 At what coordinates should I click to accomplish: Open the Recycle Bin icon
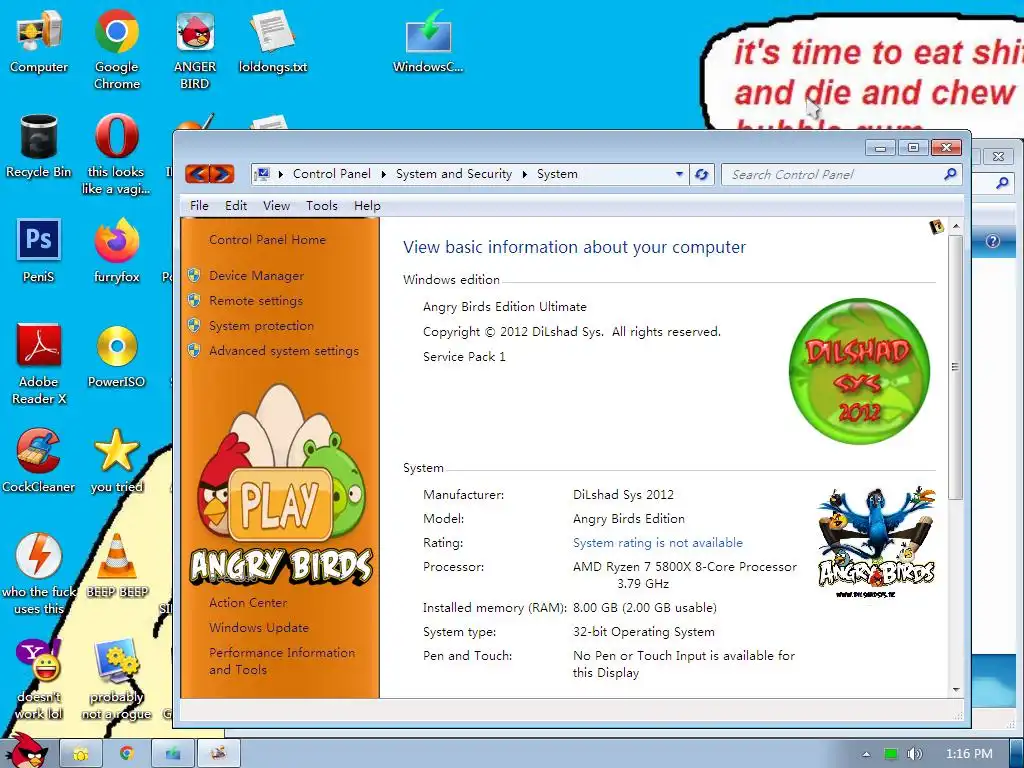point(39,146)
